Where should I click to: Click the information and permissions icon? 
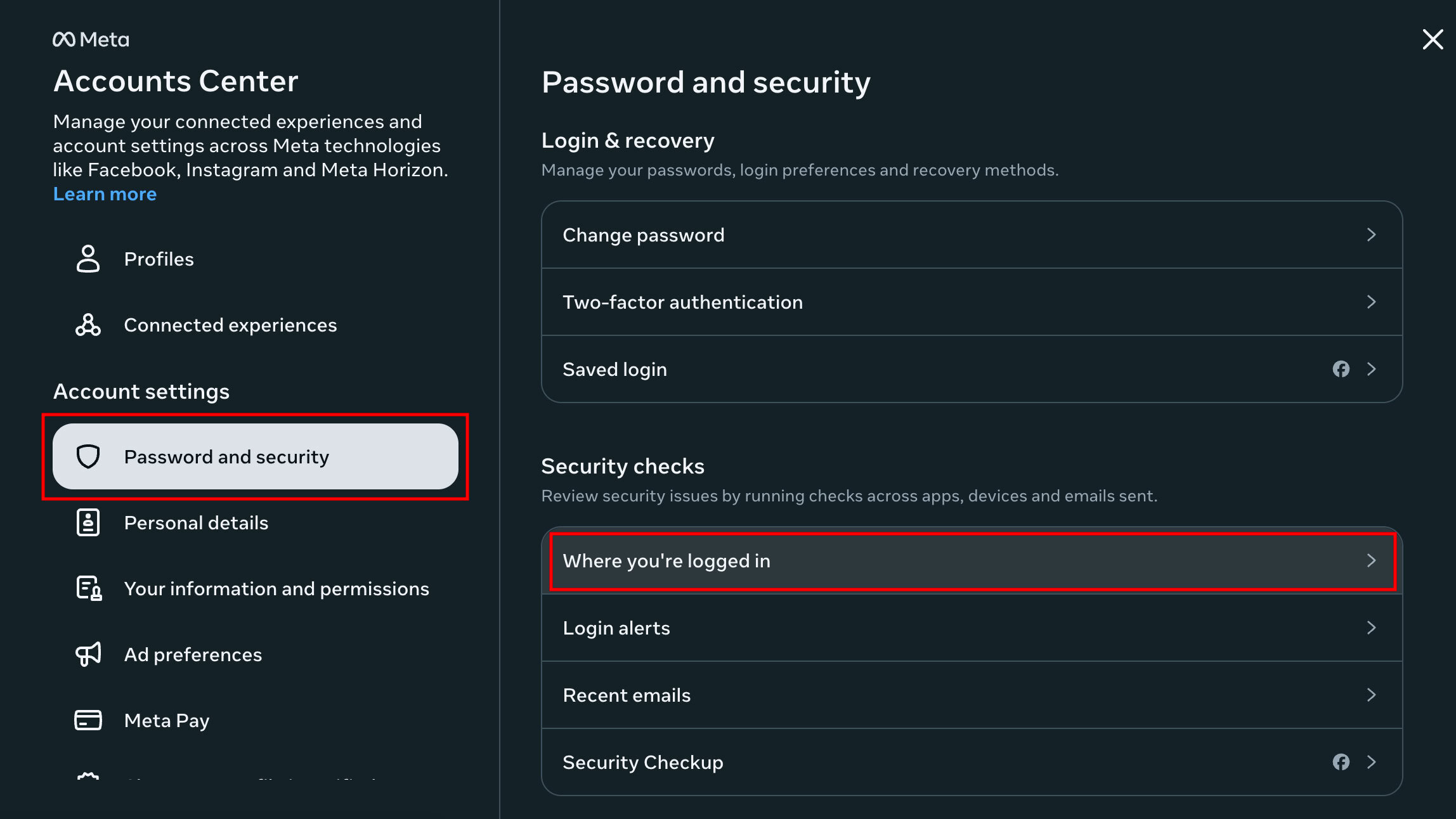pyautogui.click(x=89, y=588)
